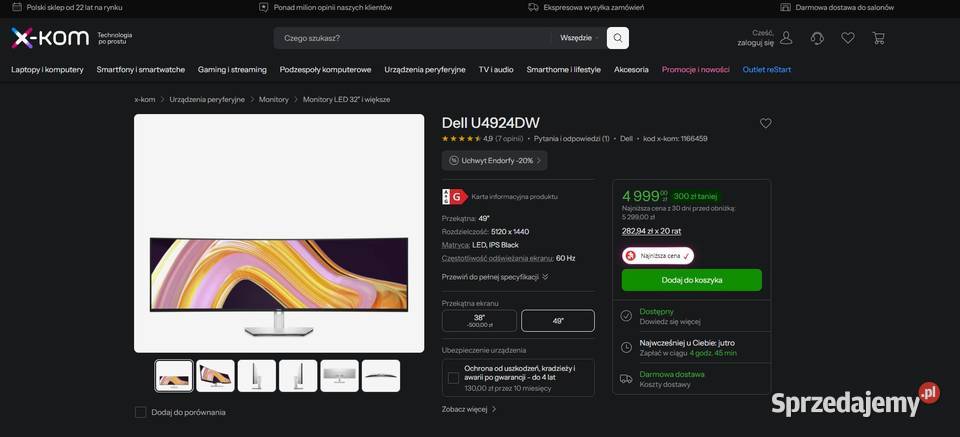Click the percent icon on Endorfy promo
The height and width of the screenshot is (437, 960).
click(454, 160)
